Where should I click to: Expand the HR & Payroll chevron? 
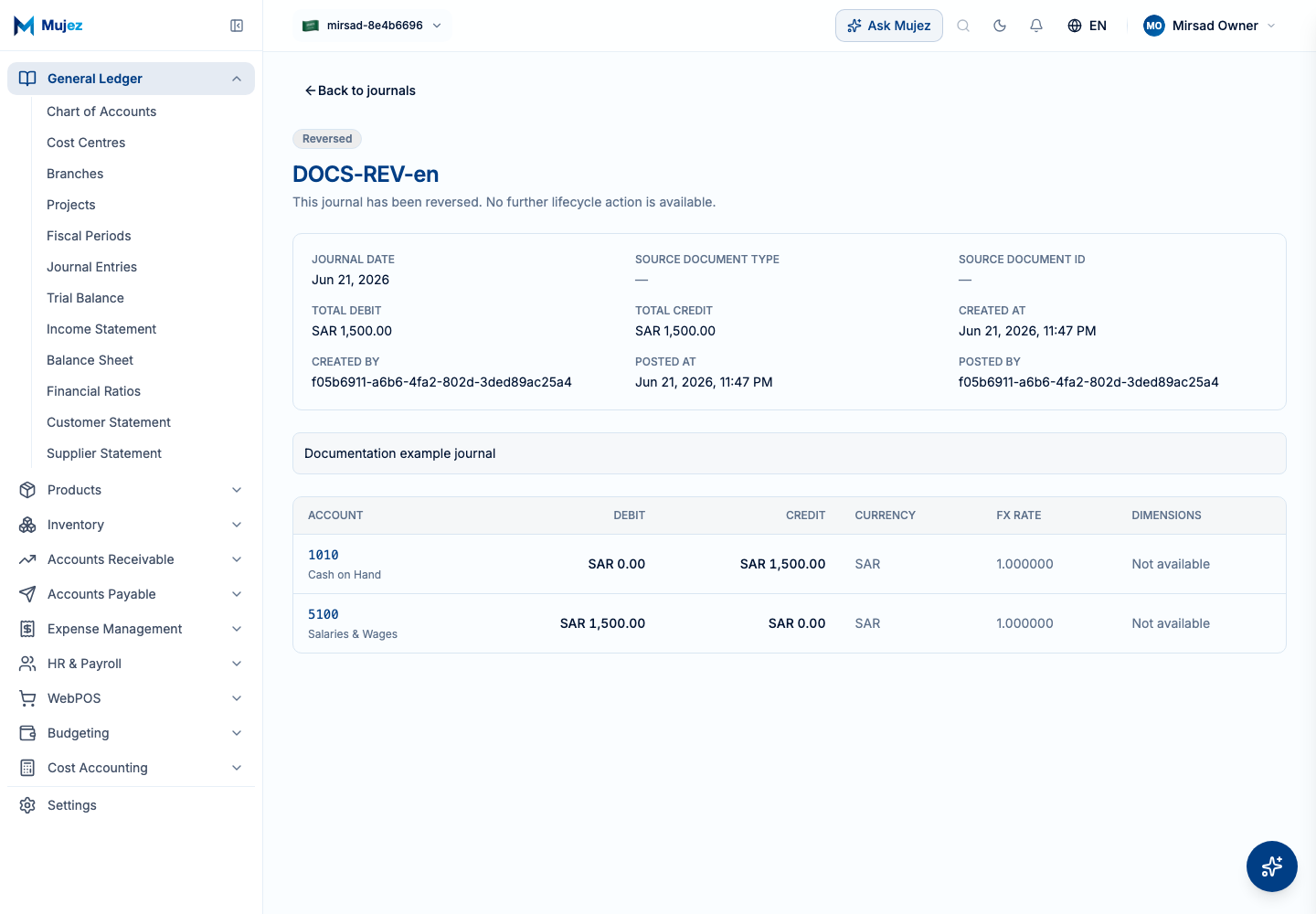point(237,664)
